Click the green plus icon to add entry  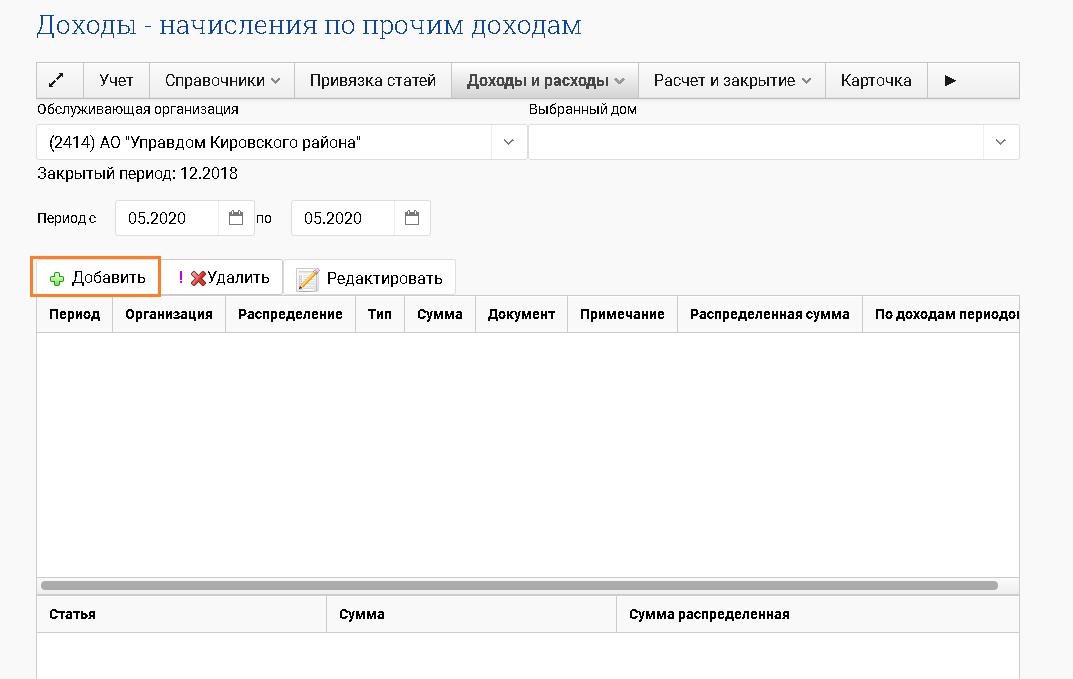[x=57, y=276]
